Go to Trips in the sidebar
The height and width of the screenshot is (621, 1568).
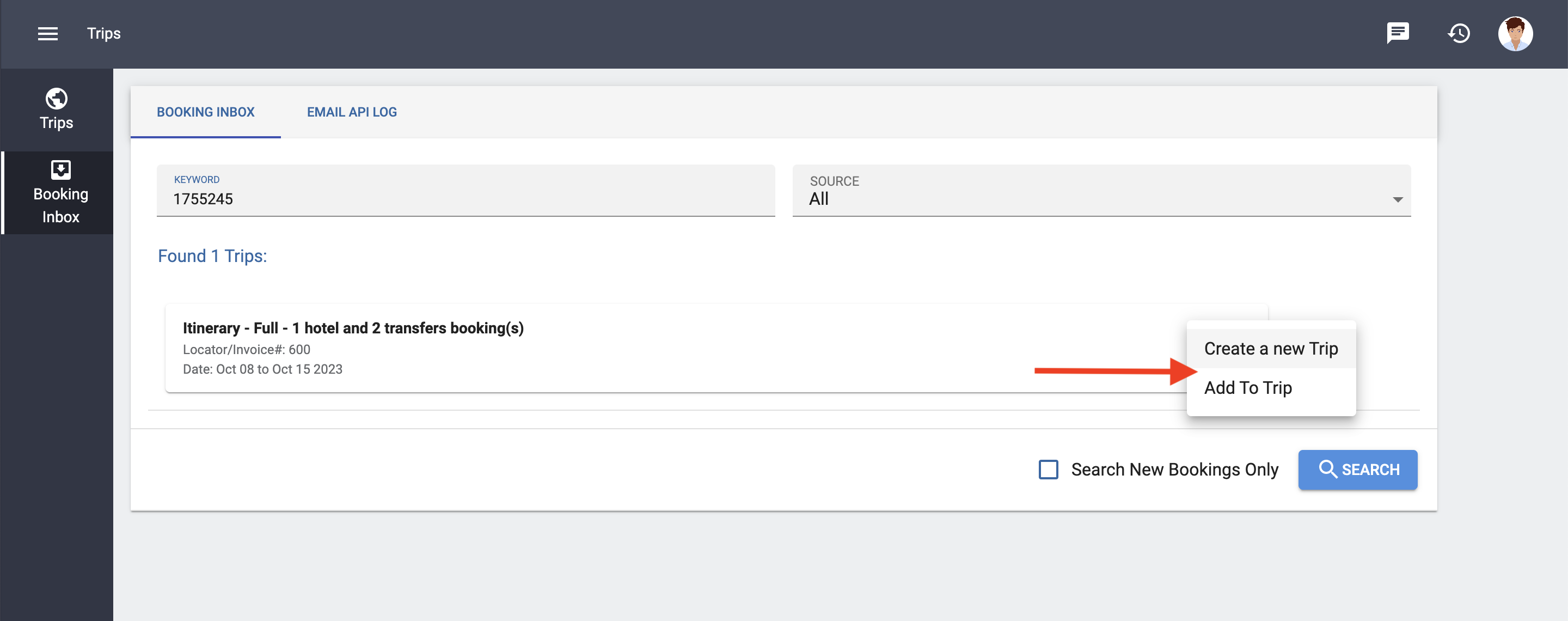(57, 109)
